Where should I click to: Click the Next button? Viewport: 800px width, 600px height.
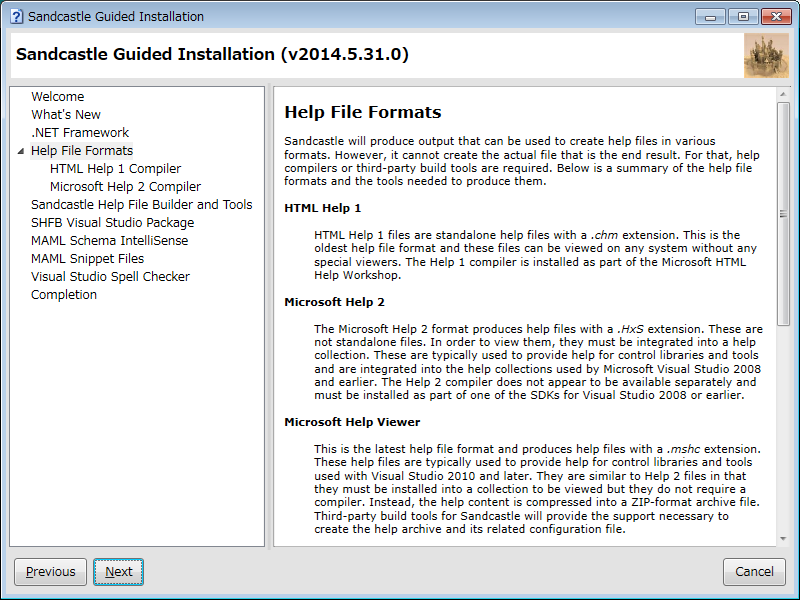tap(118, 572)
